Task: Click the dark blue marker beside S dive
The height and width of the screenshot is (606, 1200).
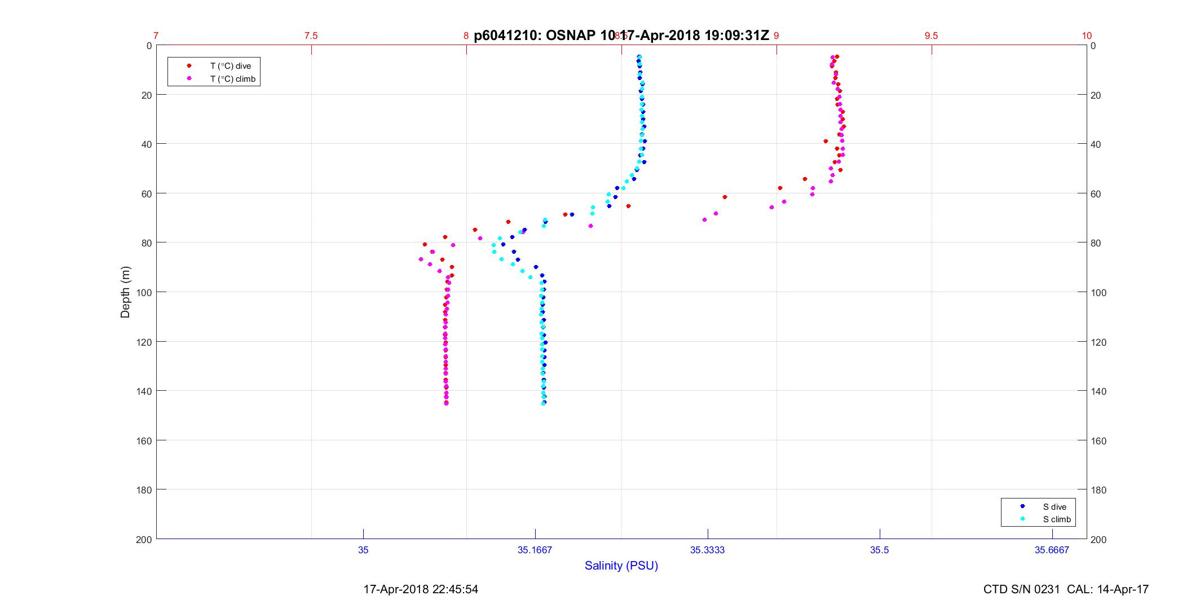Action: [x=1022, y=507]
